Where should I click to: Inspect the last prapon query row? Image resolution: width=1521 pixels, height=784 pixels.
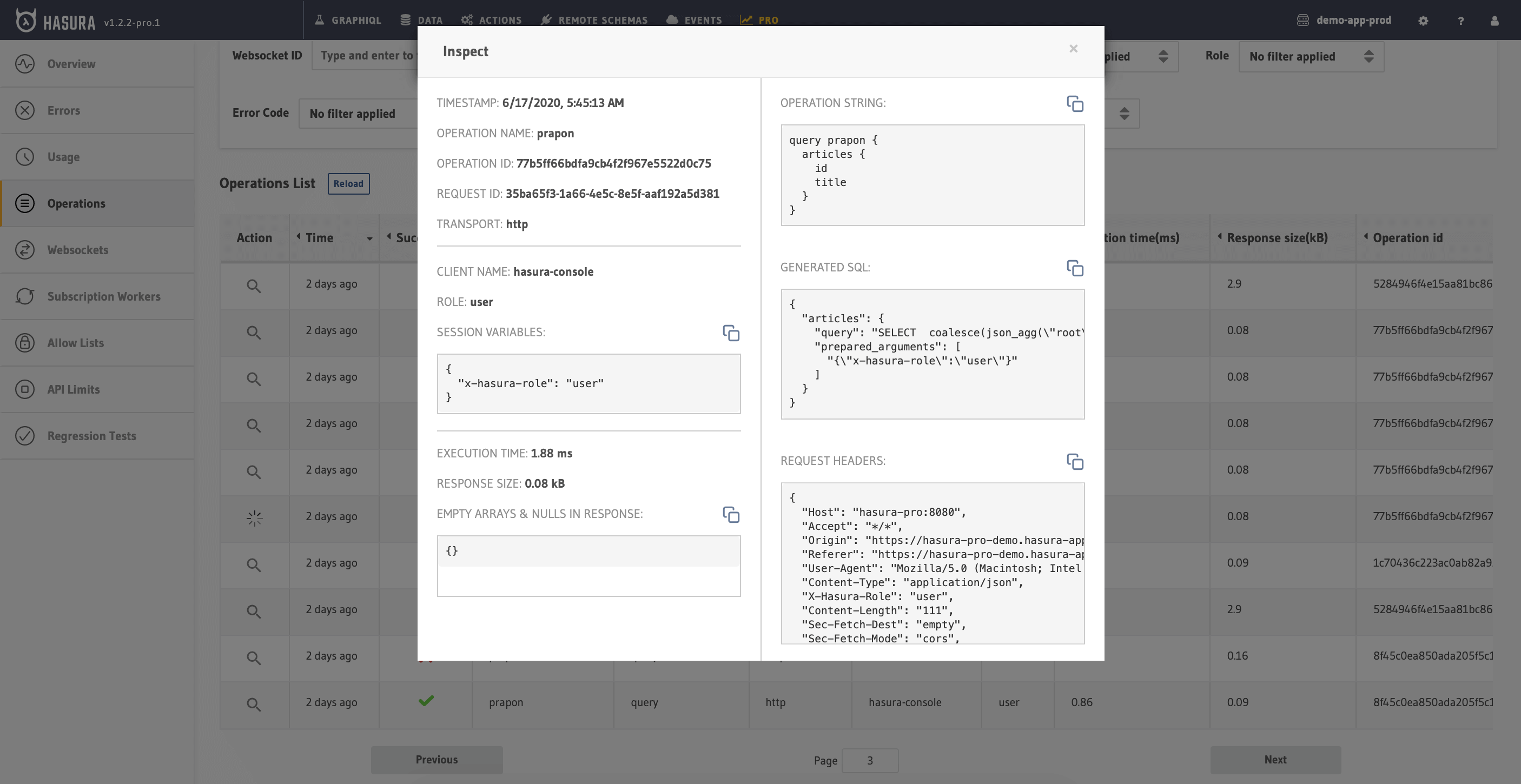click(254, 704)
